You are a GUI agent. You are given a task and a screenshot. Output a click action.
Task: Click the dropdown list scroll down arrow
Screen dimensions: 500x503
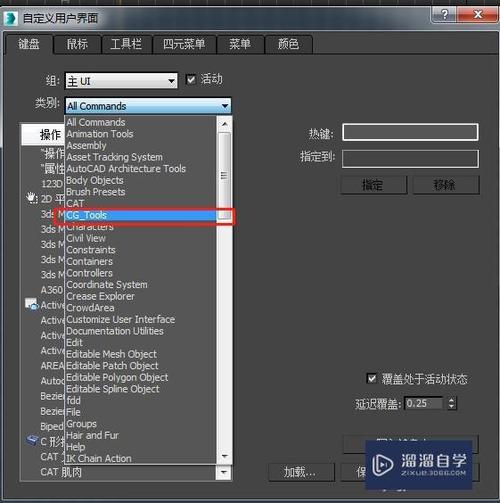click(224, 456)
